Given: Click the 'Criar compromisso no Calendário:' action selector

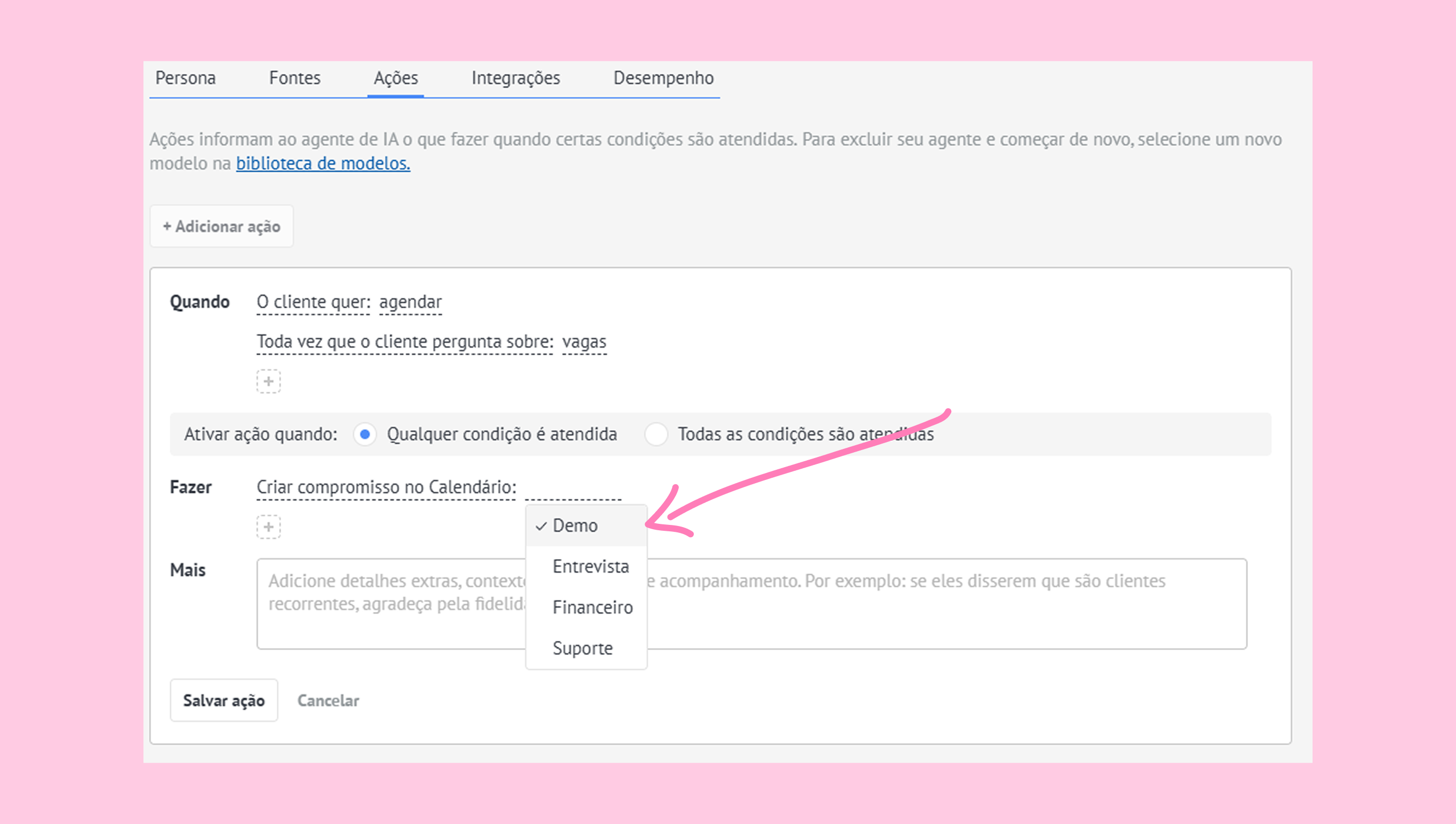Looking at the screenshot, I should [386, 487].
